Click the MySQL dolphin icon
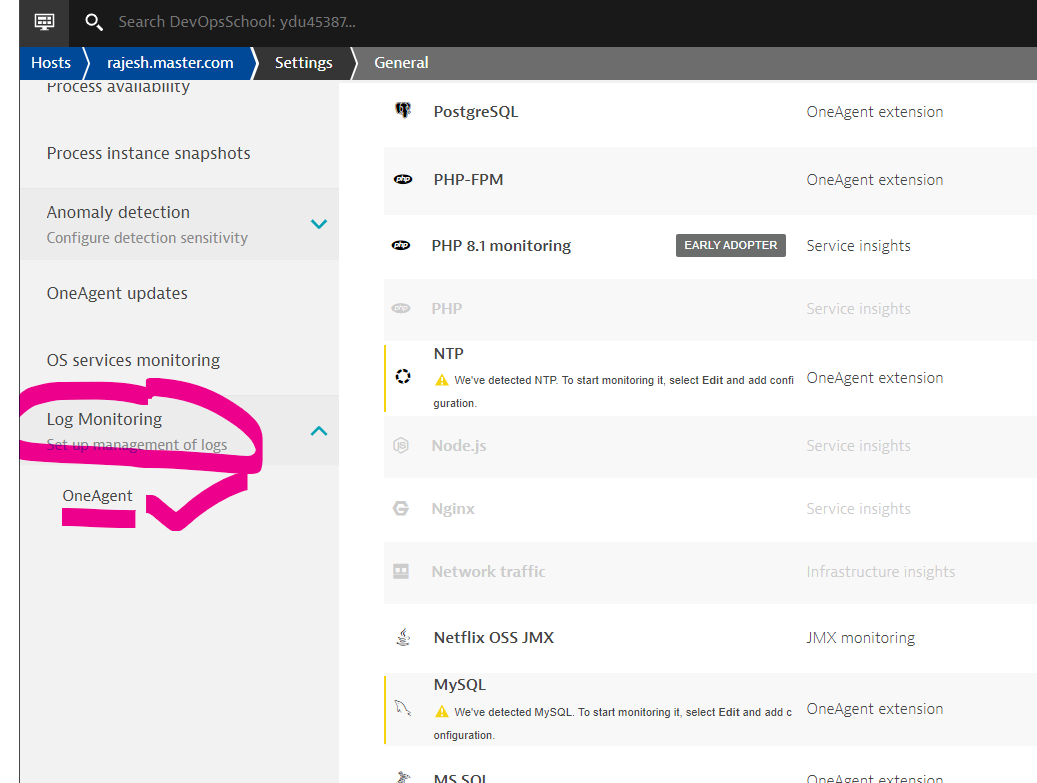The width and height of the screenshot is (1037, 783). click(x=403, y=708)
